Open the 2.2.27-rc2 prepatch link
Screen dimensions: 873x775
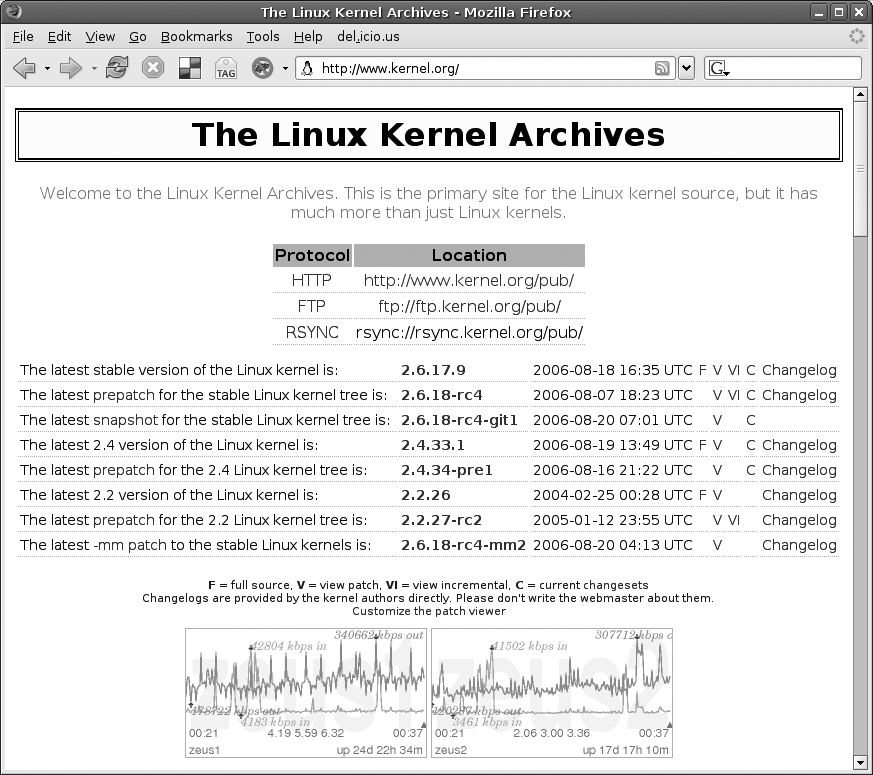coord(442,521)
